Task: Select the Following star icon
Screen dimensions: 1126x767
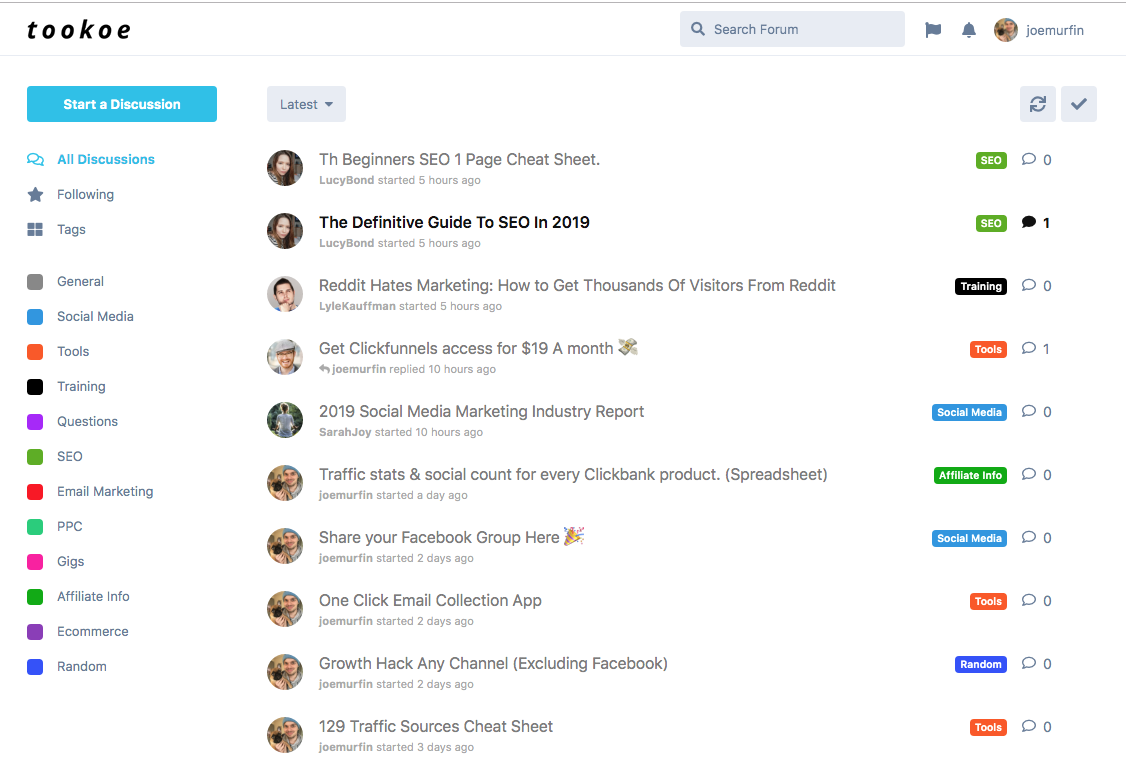Action: click(35, 194)
